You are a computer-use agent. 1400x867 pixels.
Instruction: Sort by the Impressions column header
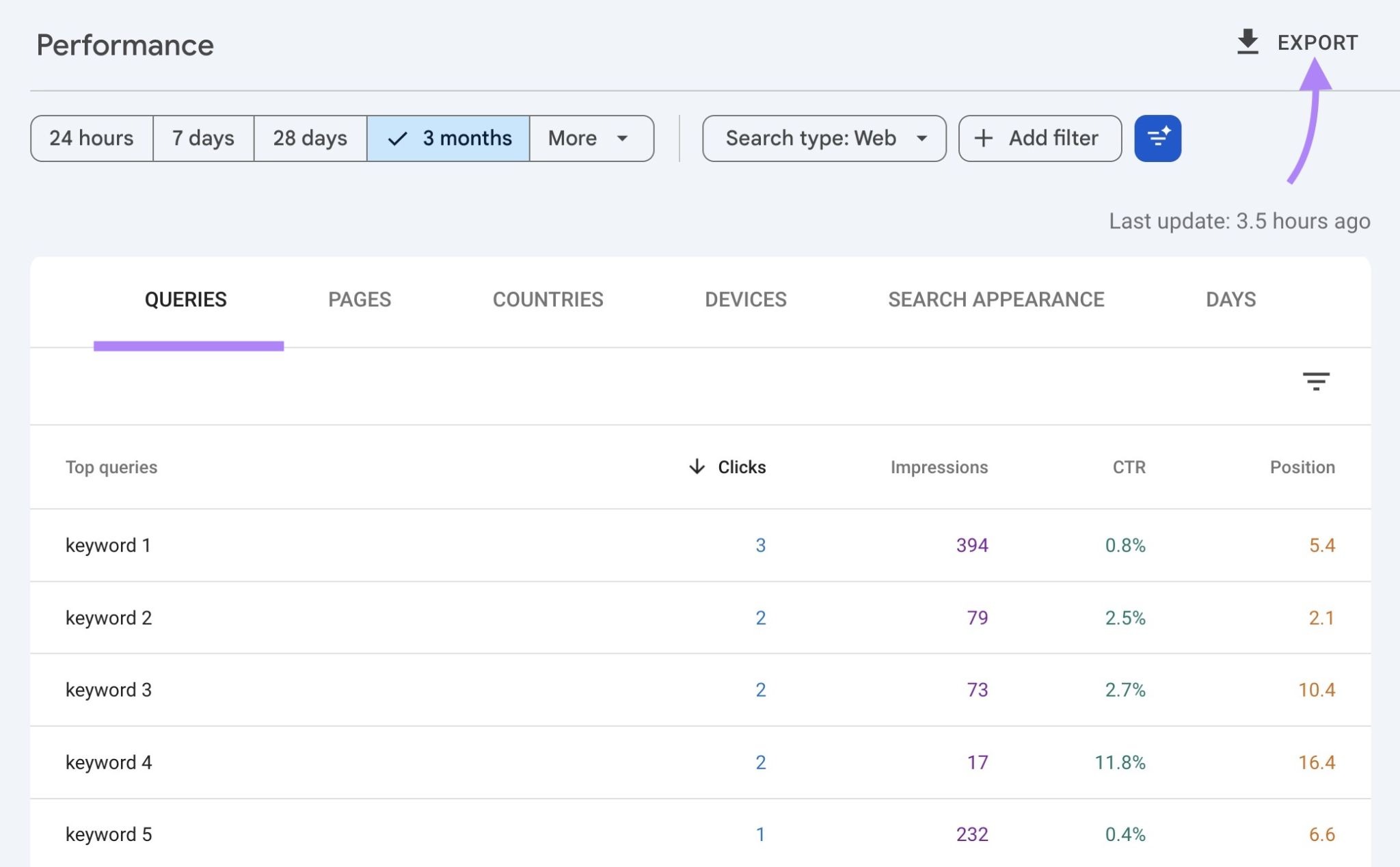[939, 467]
